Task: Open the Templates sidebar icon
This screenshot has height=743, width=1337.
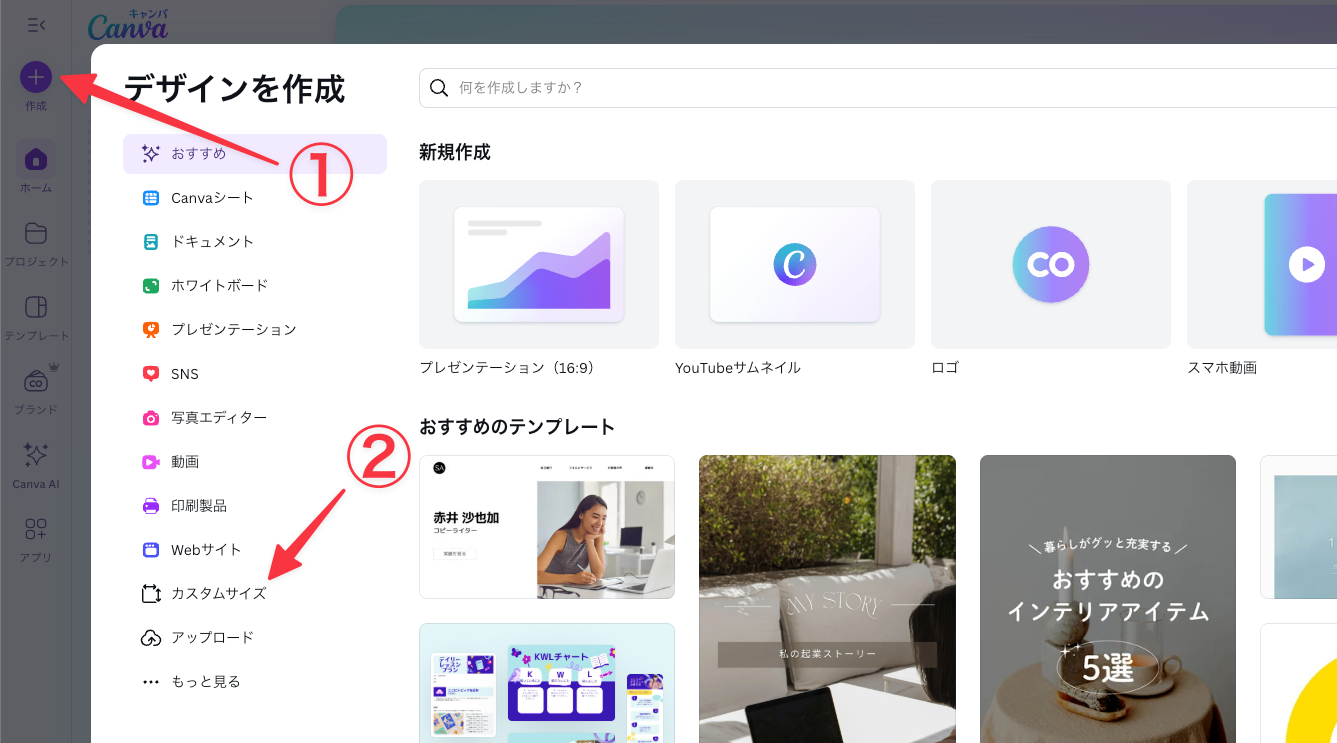Action: 36,307
